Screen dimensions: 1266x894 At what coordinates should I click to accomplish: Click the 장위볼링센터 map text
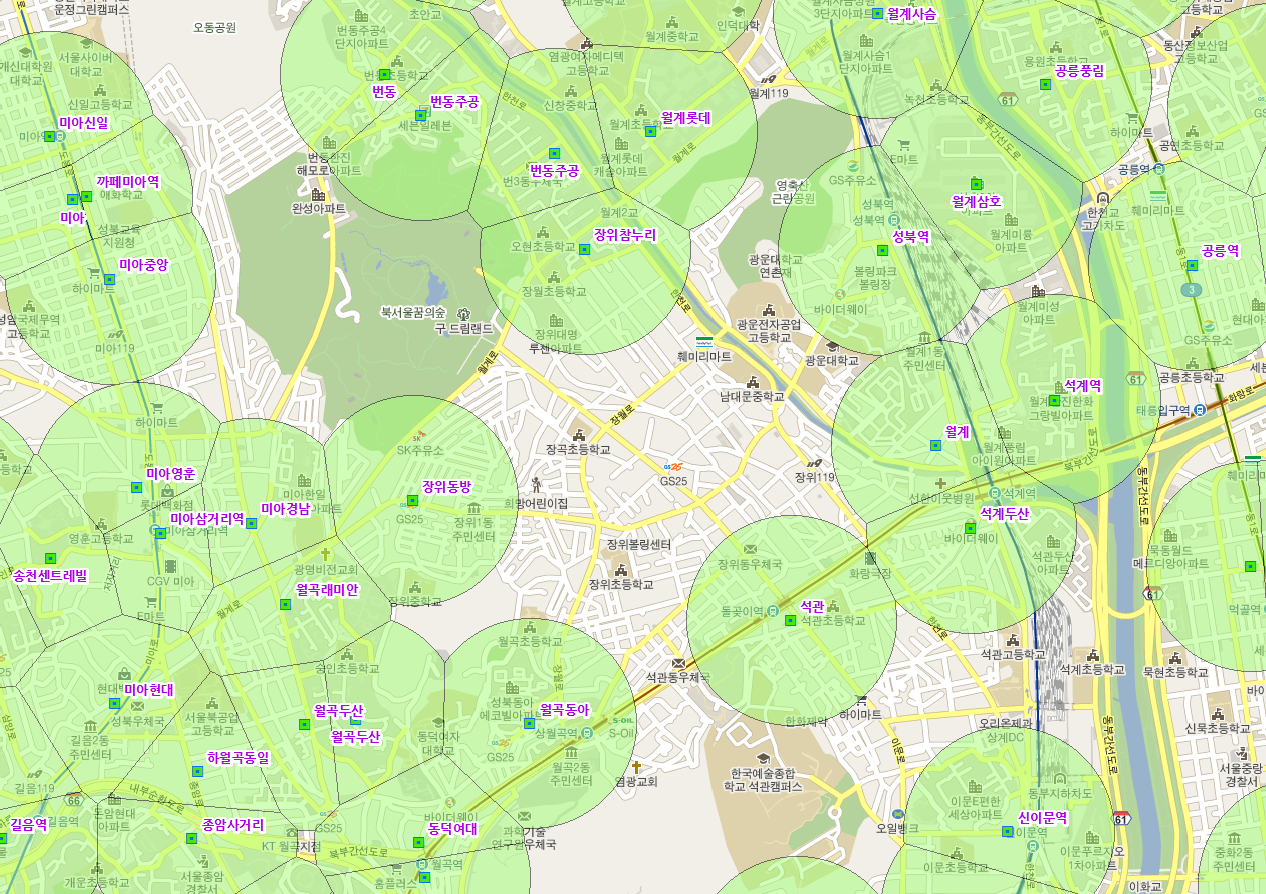[639, 545]
